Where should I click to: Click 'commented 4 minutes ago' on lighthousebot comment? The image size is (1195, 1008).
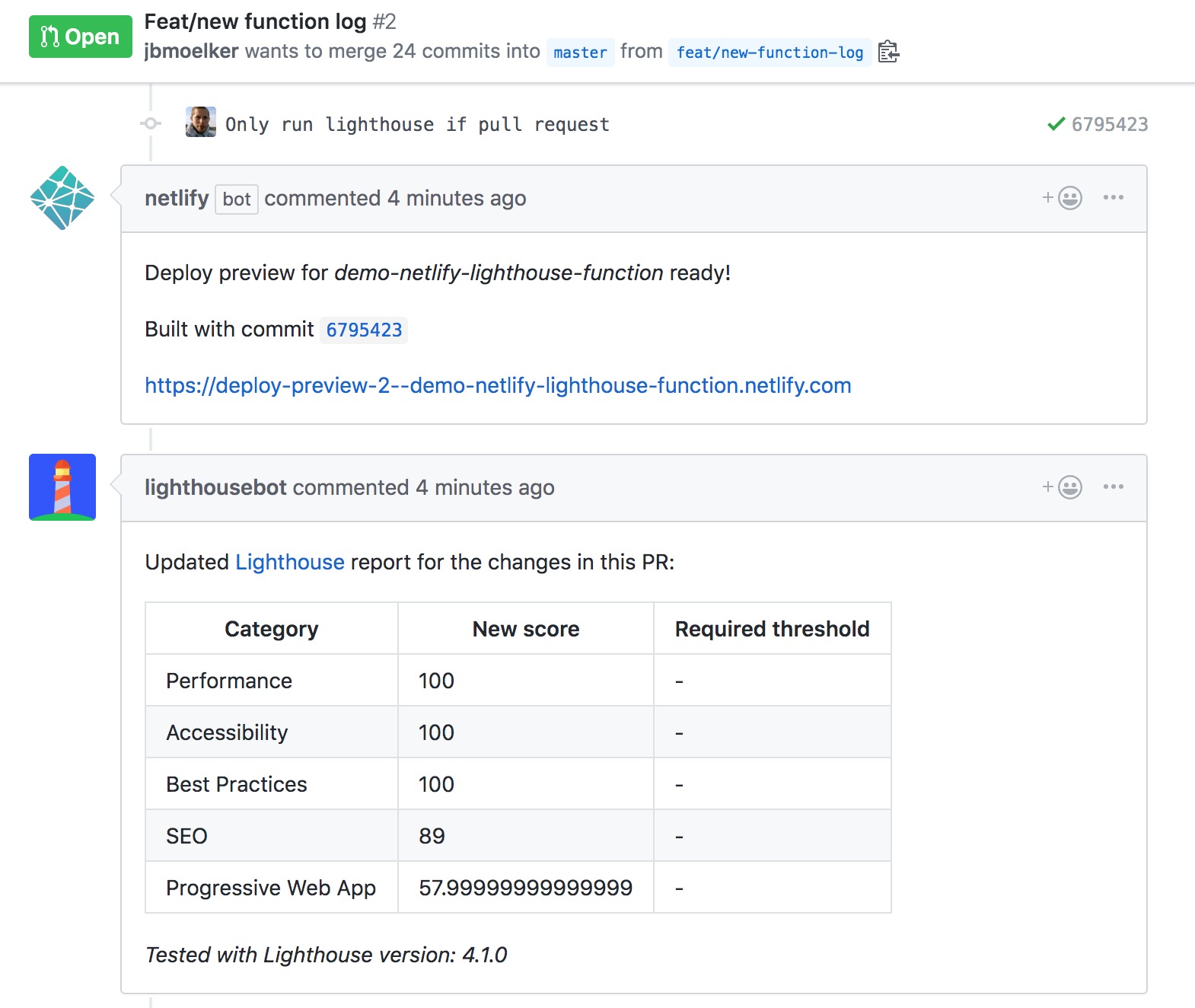[423, 488]
